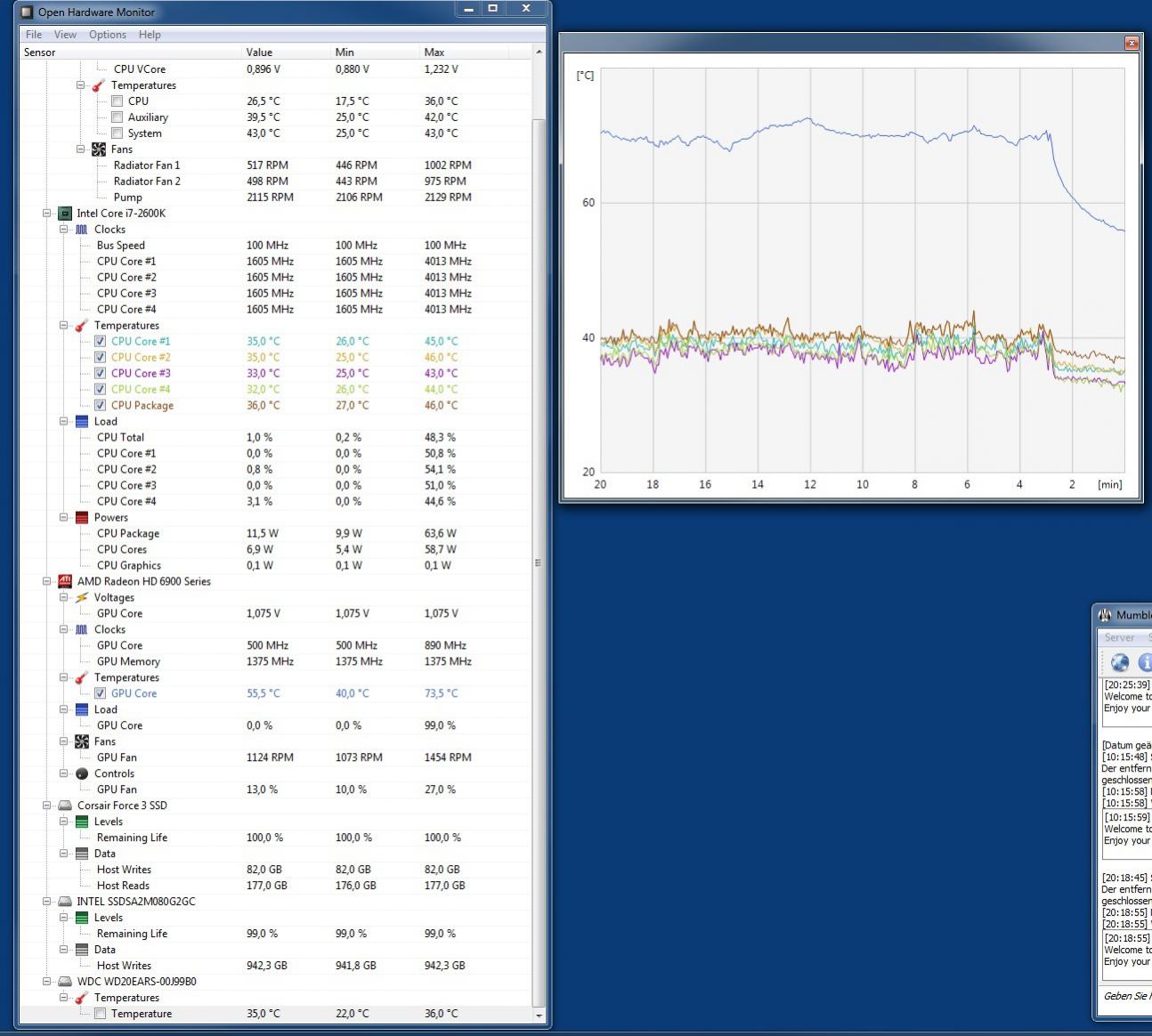This screenshot has height=1036, width=1152.
Task: Collapse the INTEL SSDSA2M080G2GC node
Action: pos(47,902)
